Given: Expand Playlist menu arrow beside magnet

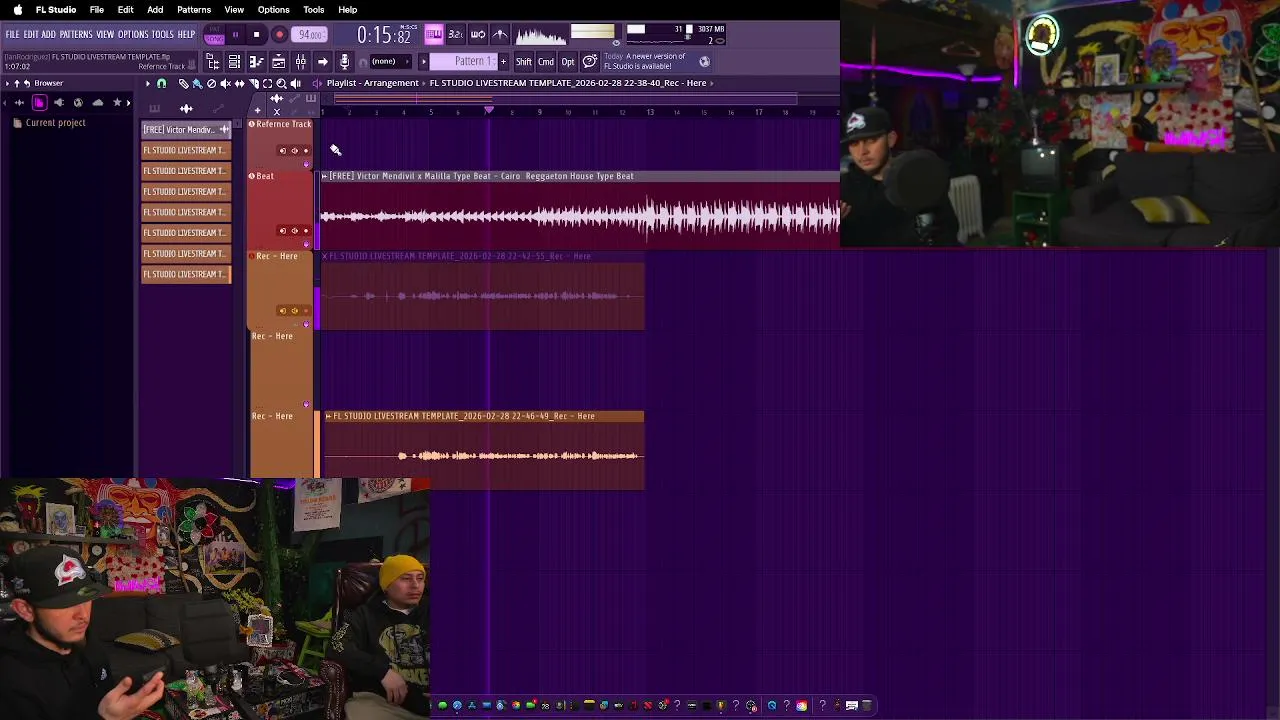Looking at the screenshot, I should click(x=148, y=84).
